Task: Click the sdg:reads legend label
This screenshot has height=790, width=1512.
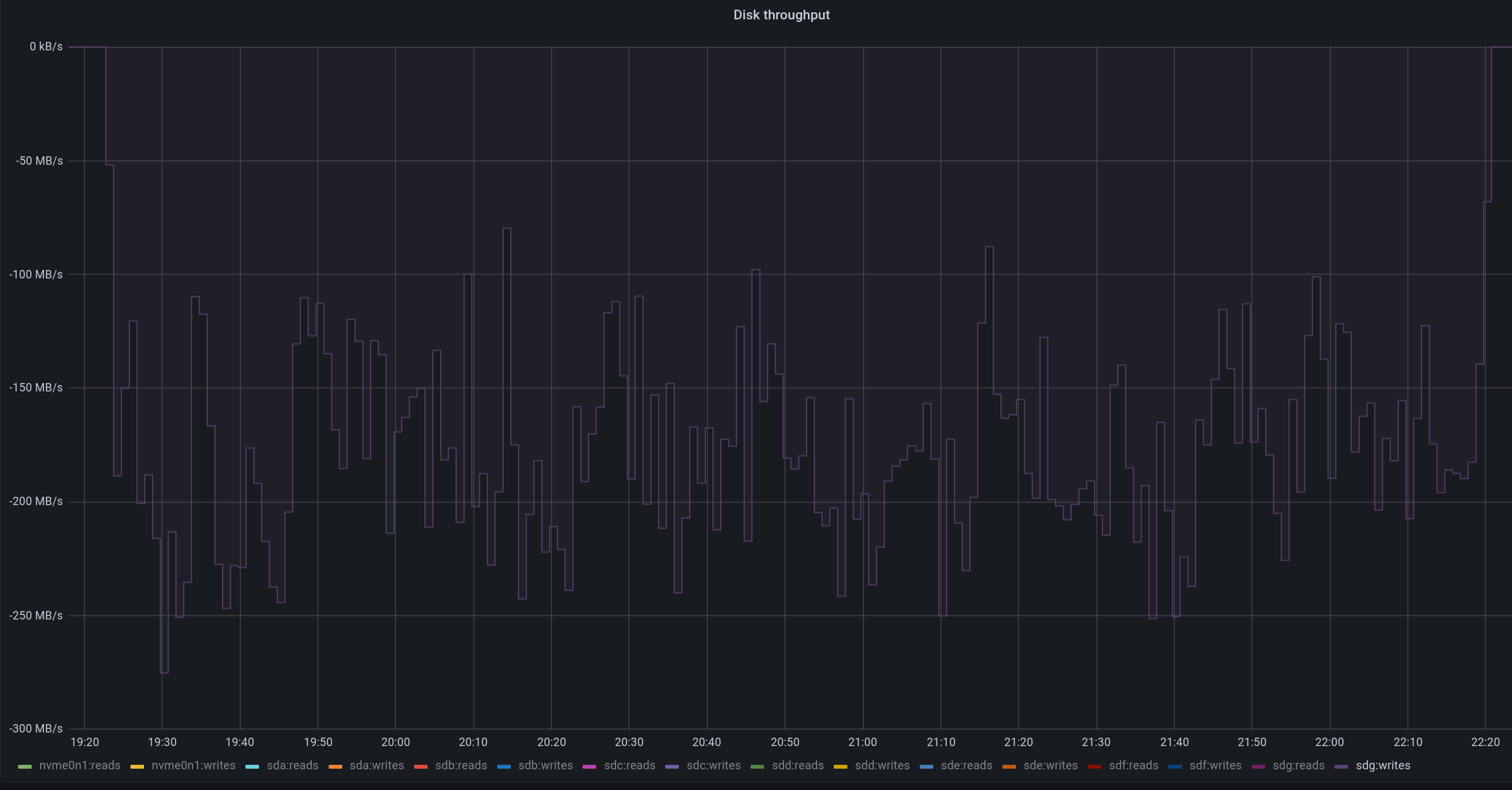Action: [x=1298, y=765]
